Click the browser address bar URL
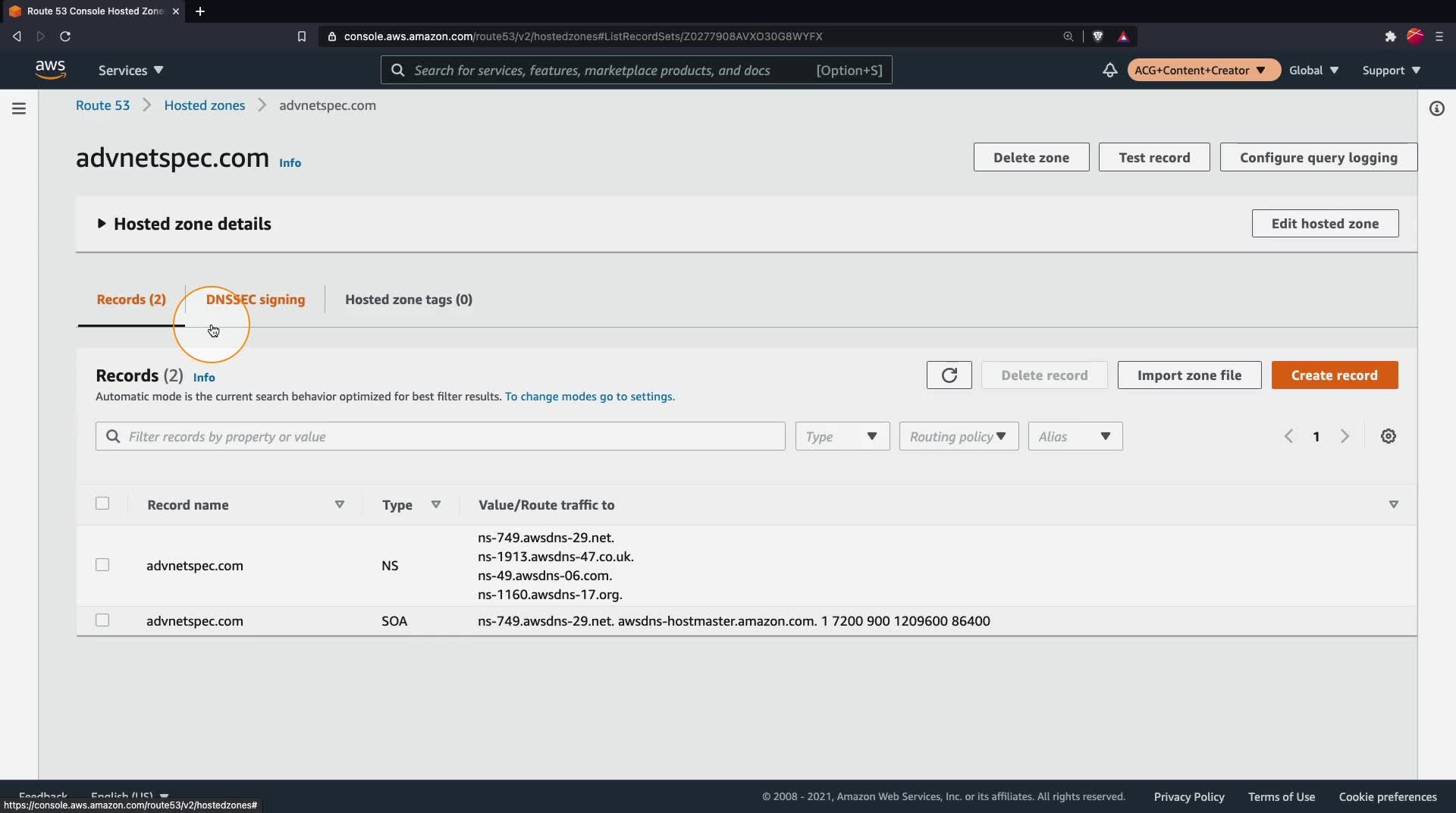1456x813 pixels. (582, 36)
